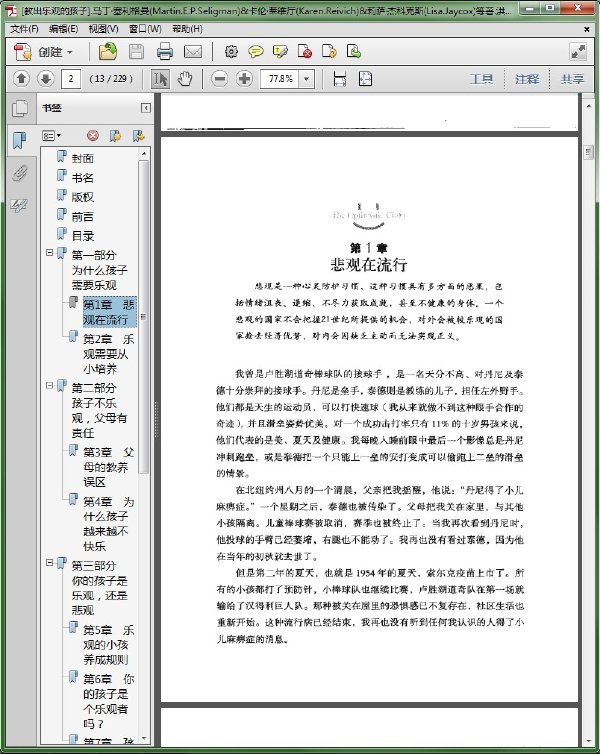The image size is (600, 754).
Task: Click the insert page icon with the green arrow
Action: coord(353,51)
